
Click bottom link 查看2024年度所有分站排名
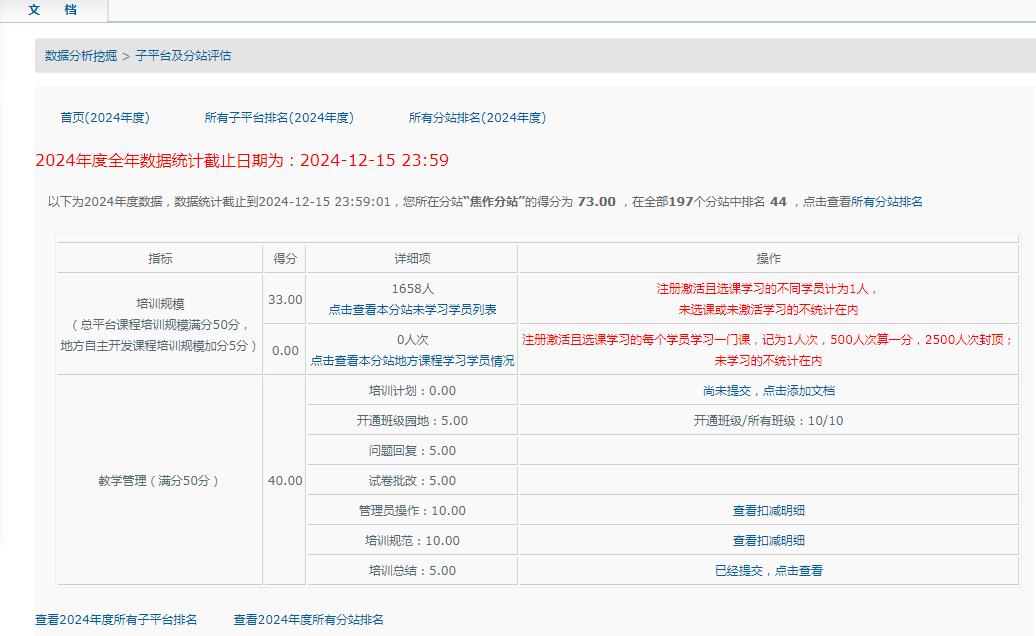(309, 620)
